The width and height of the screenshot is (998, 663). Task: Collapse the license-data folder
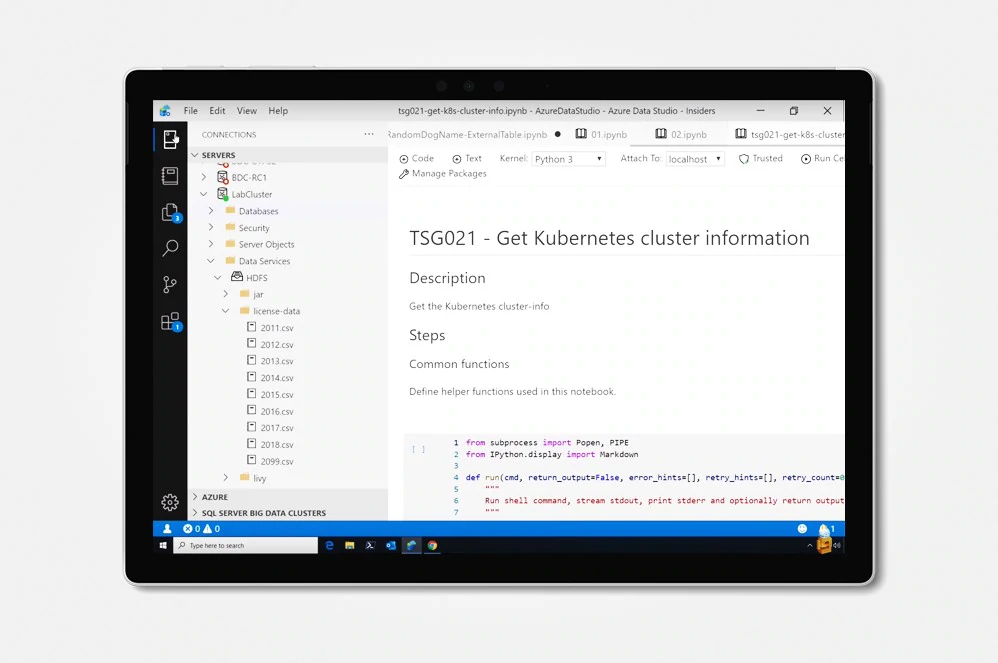[225, 311]
